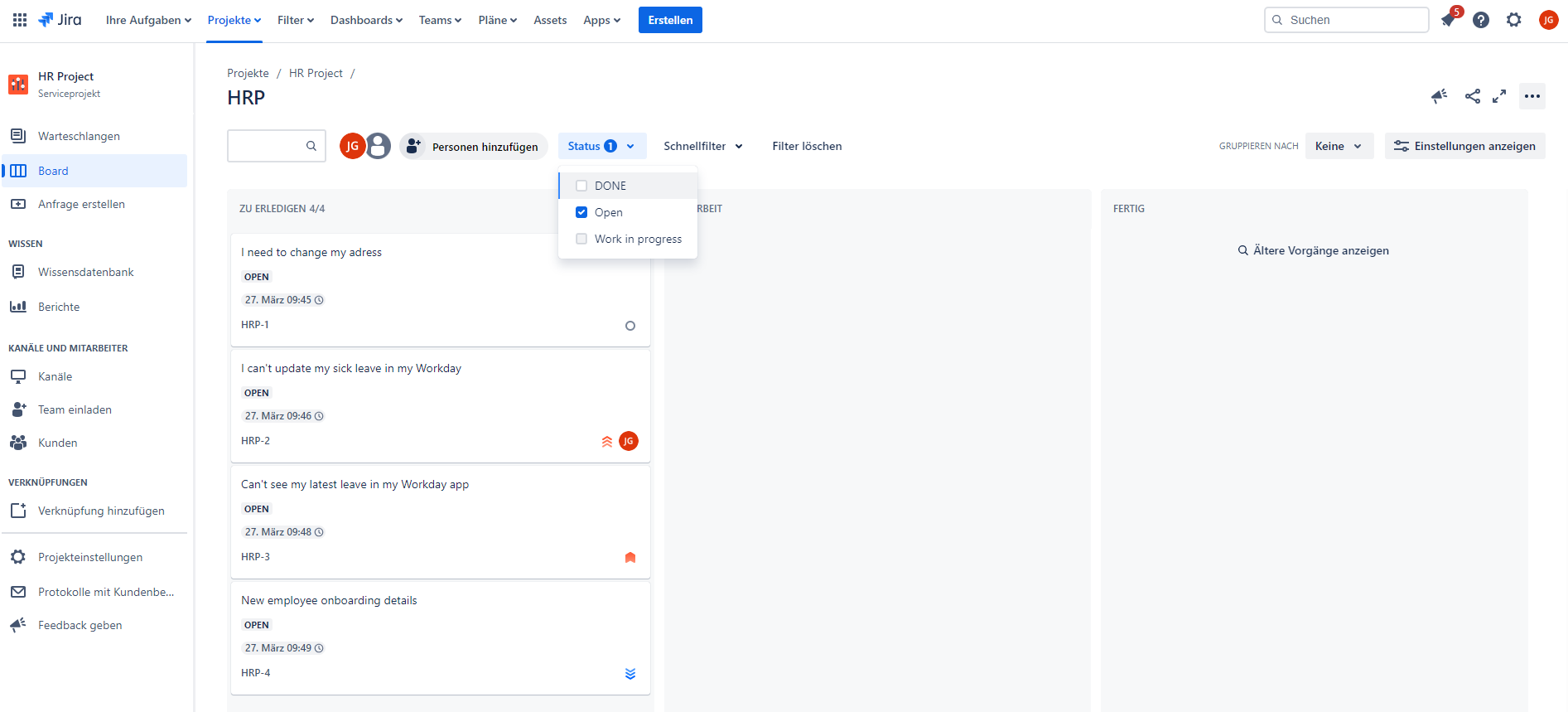Click the help question mark icon
This screenshot has height=712, width=1568.
click(x=1481, y=20)
